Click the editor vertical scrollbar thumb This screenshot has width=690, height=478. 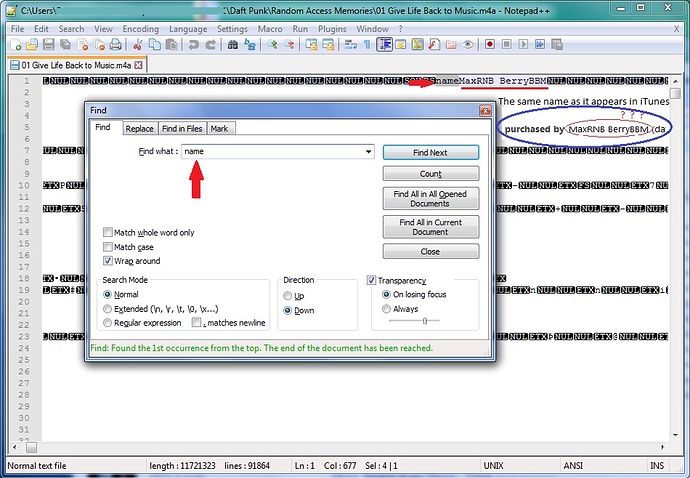675,93
